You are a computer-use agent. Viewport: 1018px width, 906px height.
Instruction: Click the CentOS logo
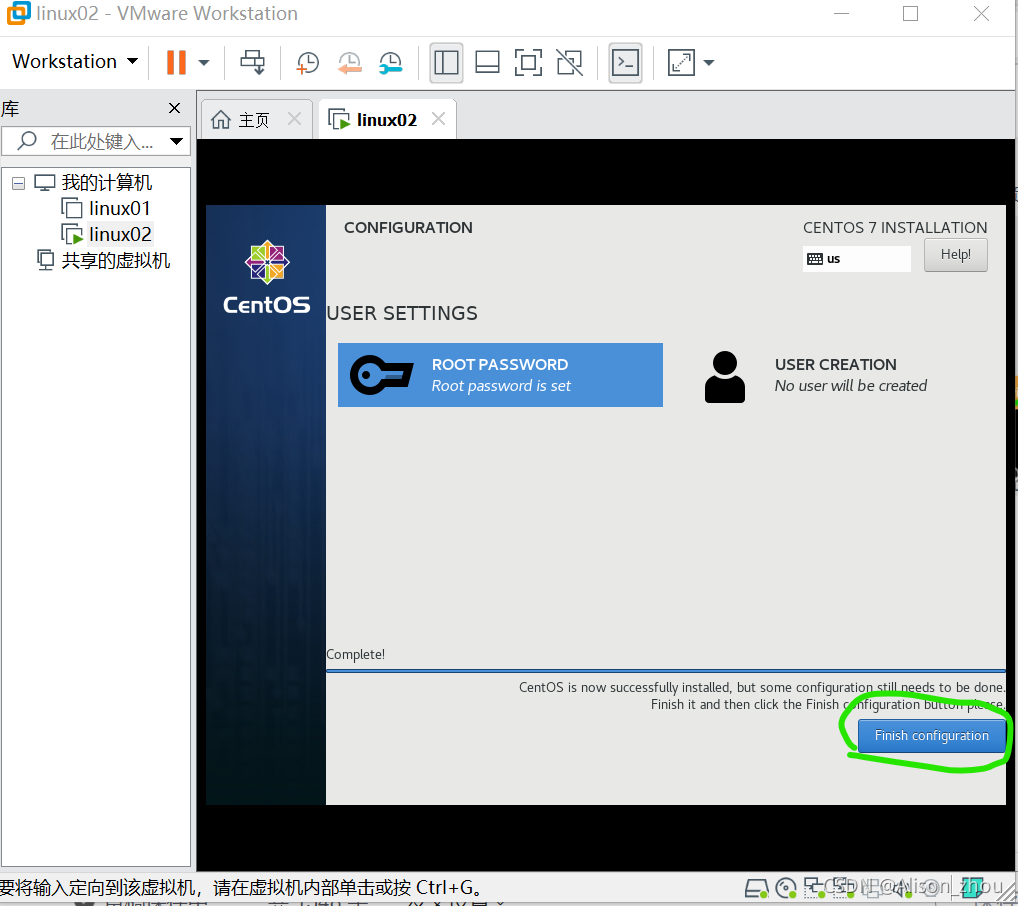267,277
